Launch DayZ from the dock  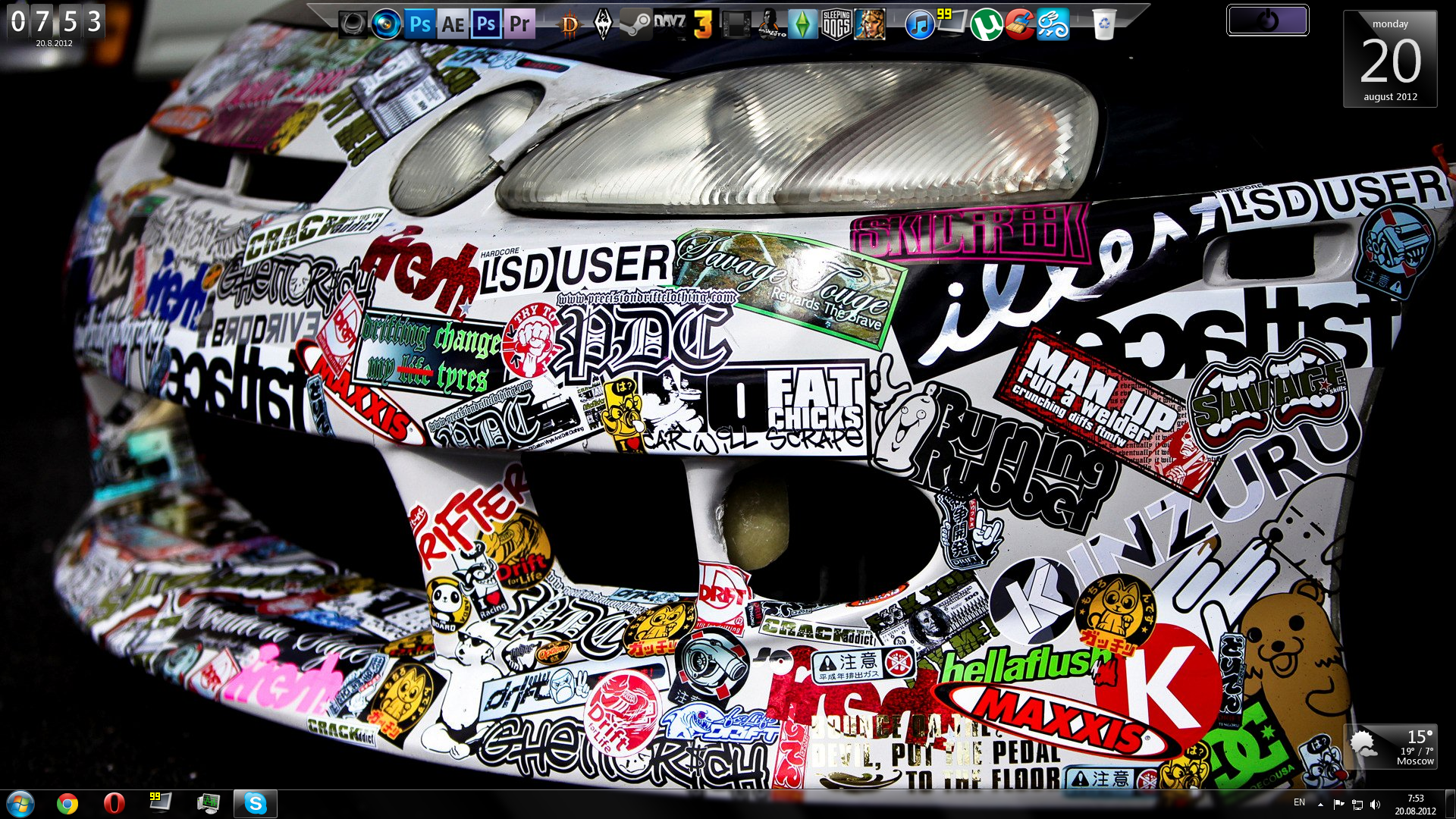pos(670,23)
